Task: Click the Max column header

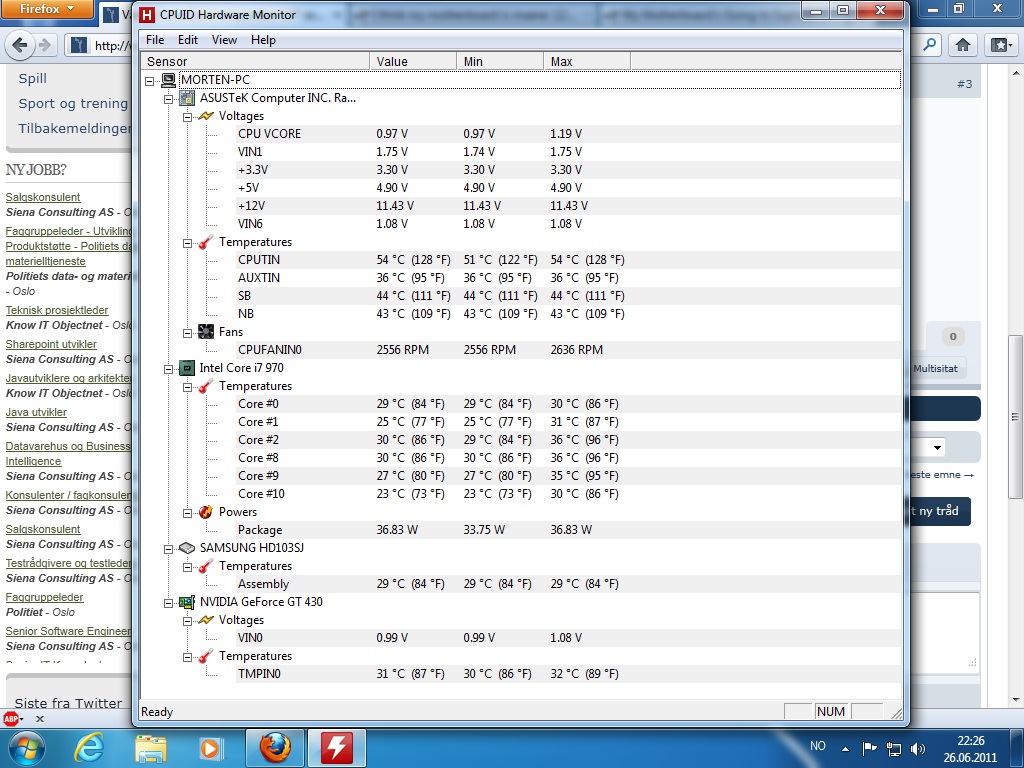Action: 586,61
